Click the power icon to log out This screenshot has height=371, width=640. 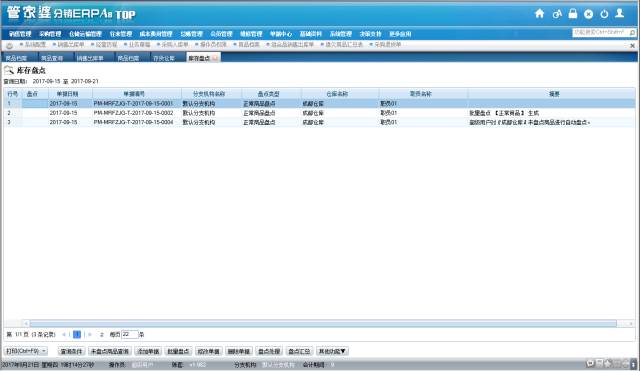(x=604, y=14)
